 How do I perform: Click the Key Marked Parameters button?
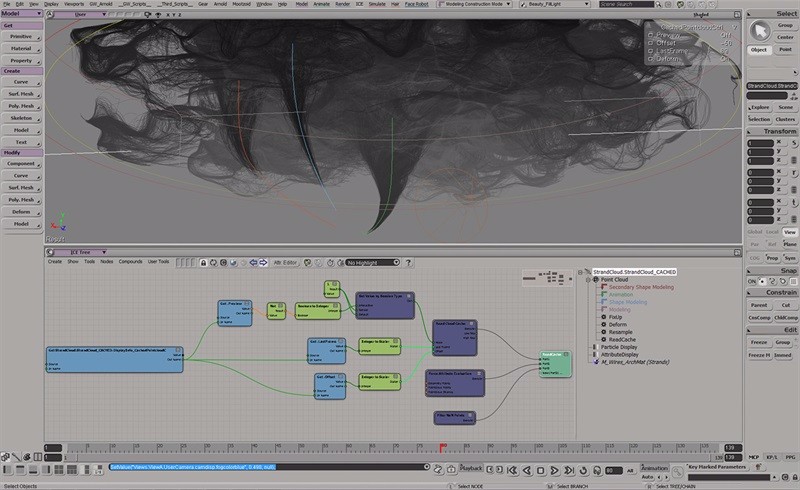coord(716,467)
